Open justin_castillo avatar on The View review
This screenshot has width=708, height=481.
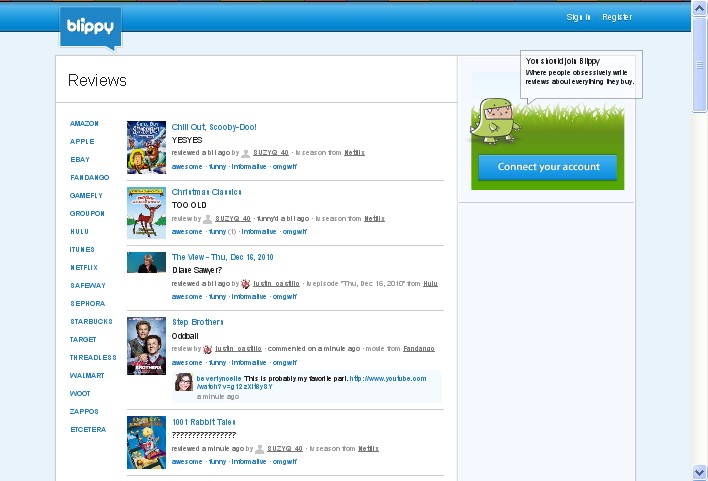click(x=245, y=284)
